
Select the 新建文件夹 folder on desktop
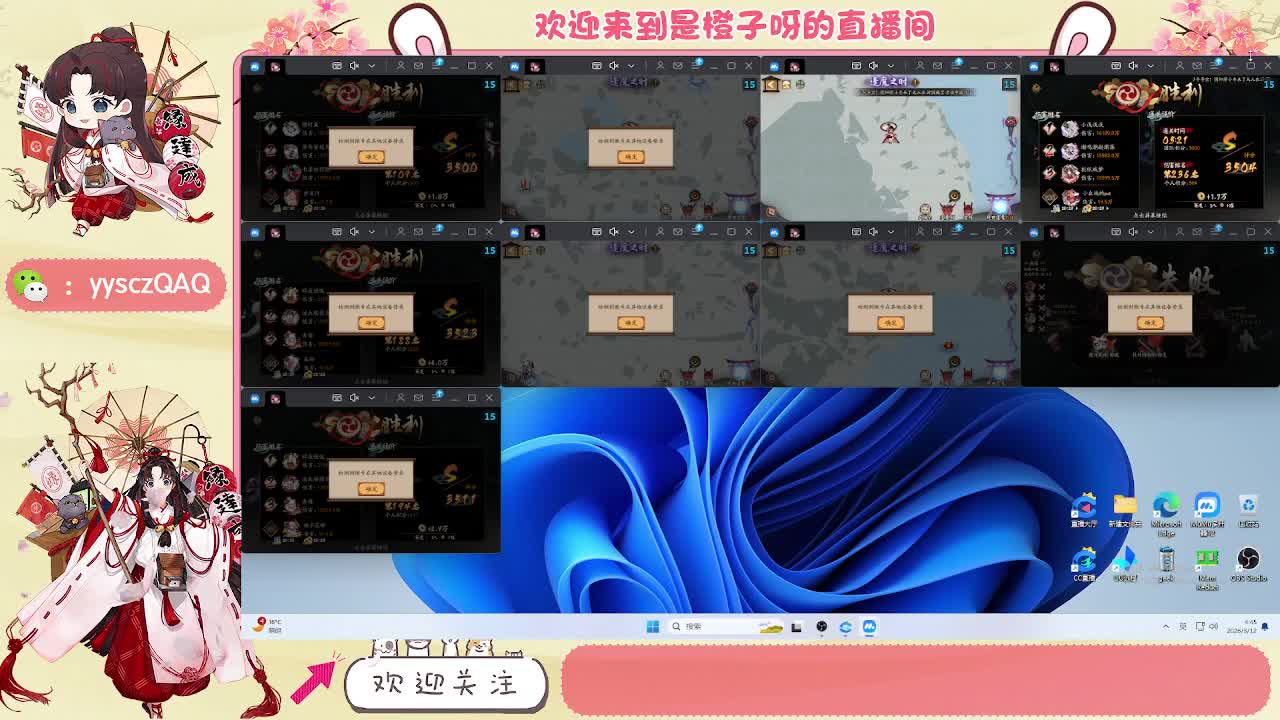coord(1125,510)
